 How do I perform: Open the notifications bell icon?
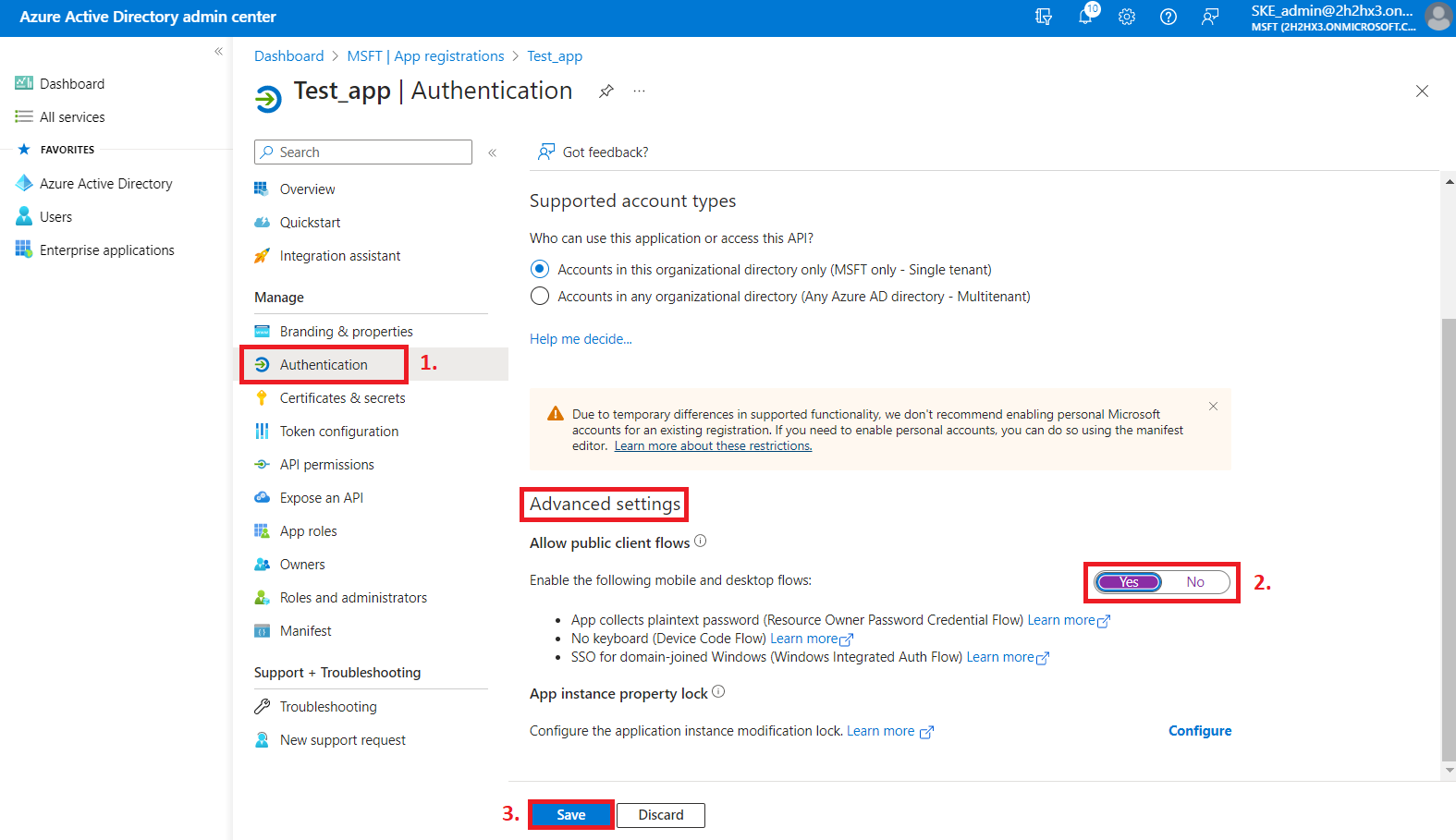pos(1085,17)
